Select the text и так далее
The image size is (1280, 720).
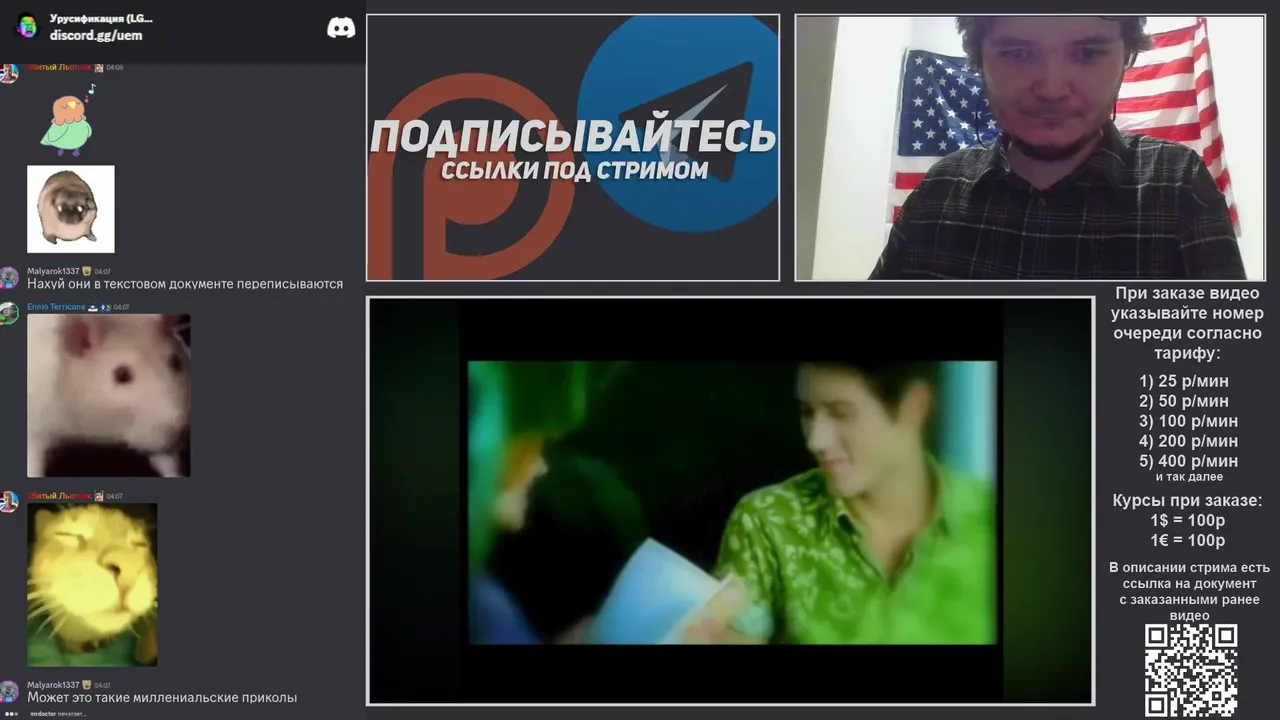[x=1188, y=477]
